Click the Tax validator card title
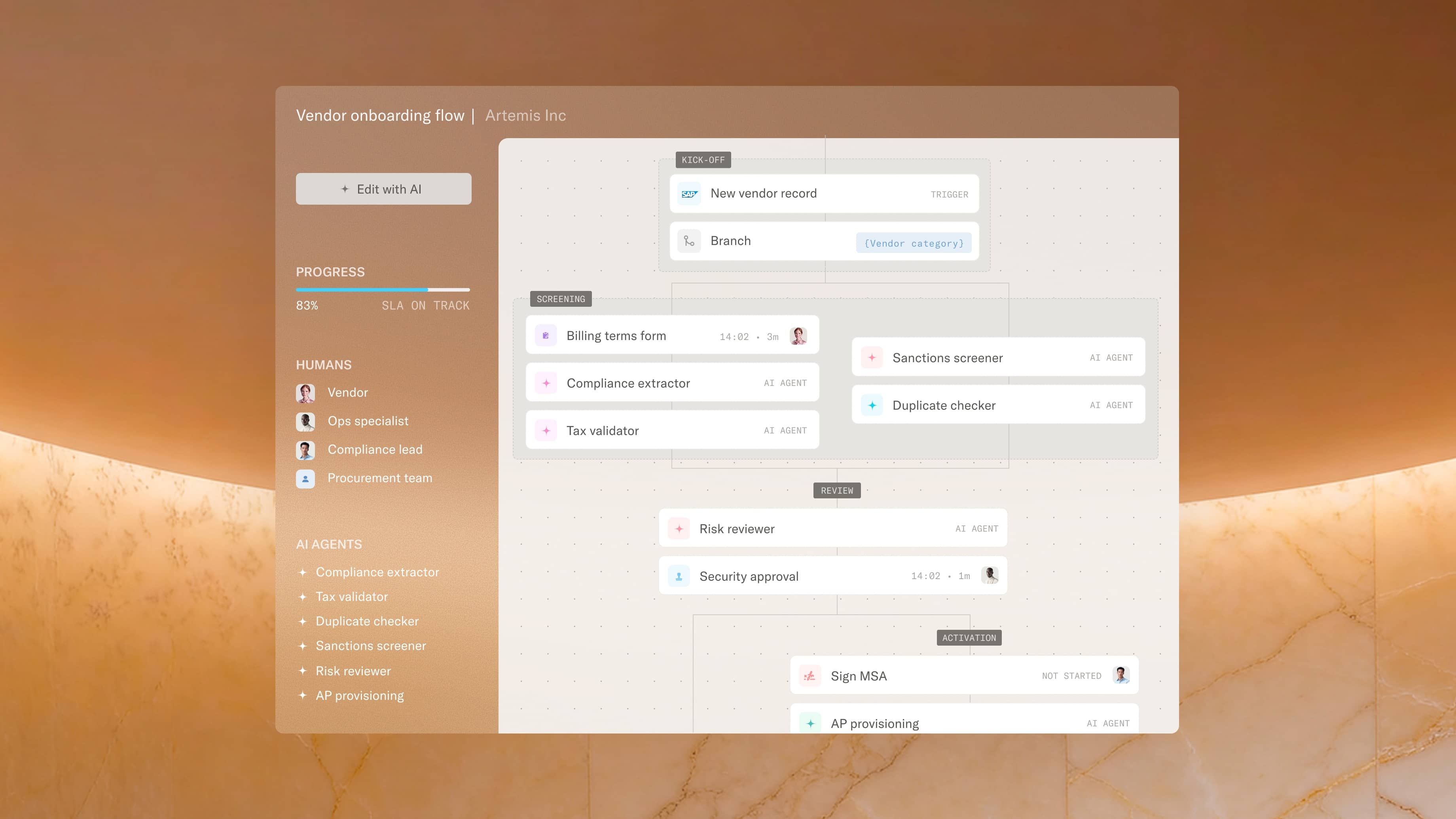This screenshot has width=1456, height=819. [x=603, y=431]
